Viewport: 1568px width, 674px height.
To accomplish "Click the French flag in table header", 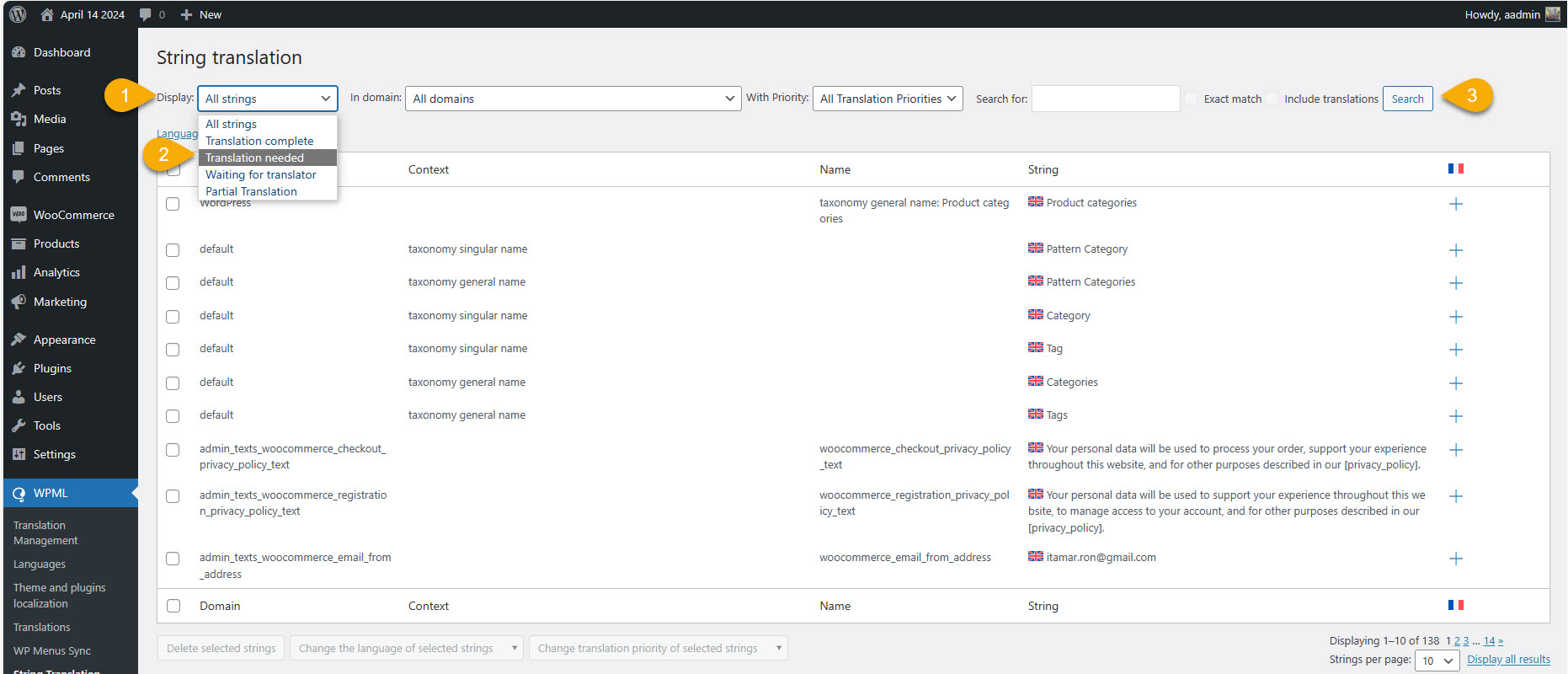I will tap(1456, 168).
